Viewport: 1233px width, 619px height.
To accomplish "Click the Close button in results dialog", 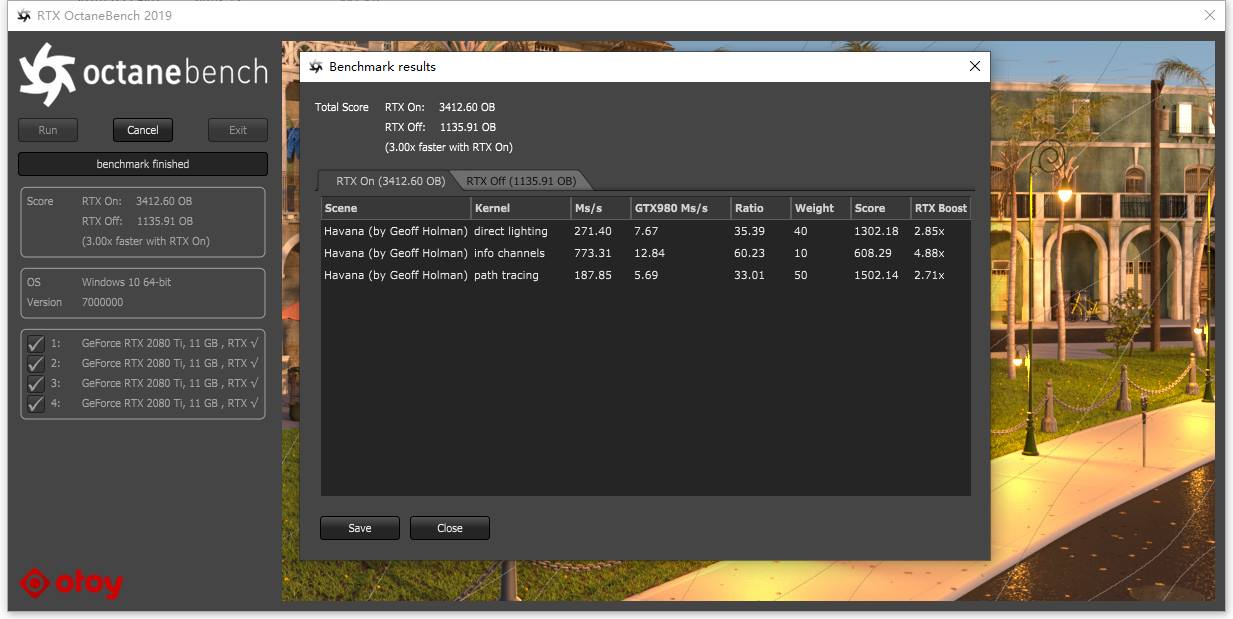I will (450, 528).
